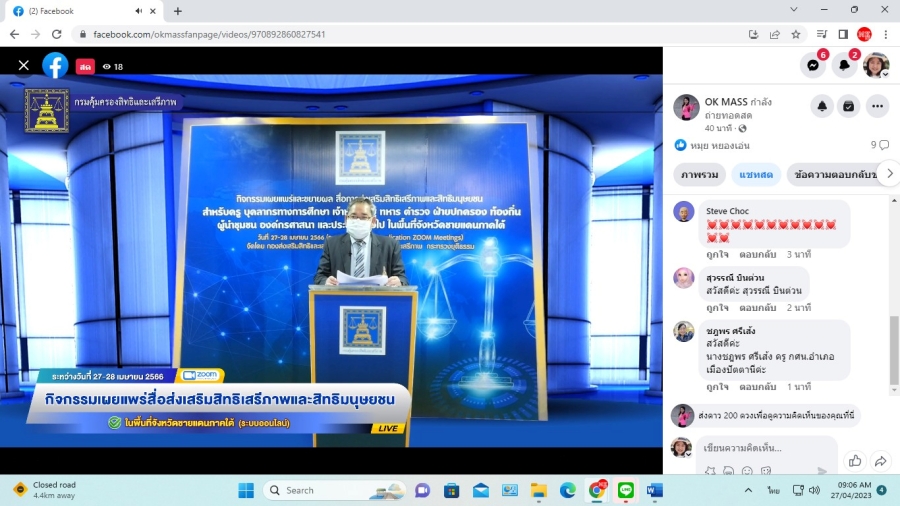
Task: Like สุวรรณี บินด่วน's comment
Action: (x=717, y=308)
